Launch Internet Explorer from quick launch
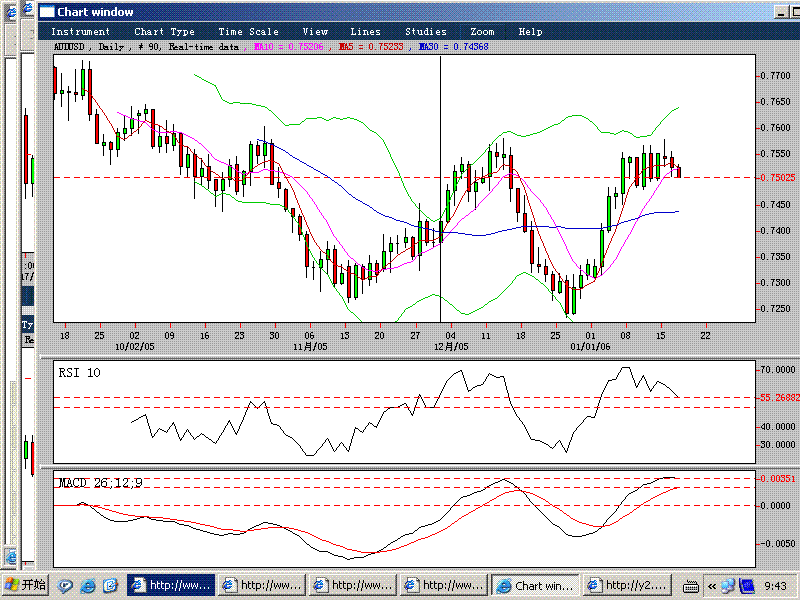800x600 pixels. pos(88,585)
